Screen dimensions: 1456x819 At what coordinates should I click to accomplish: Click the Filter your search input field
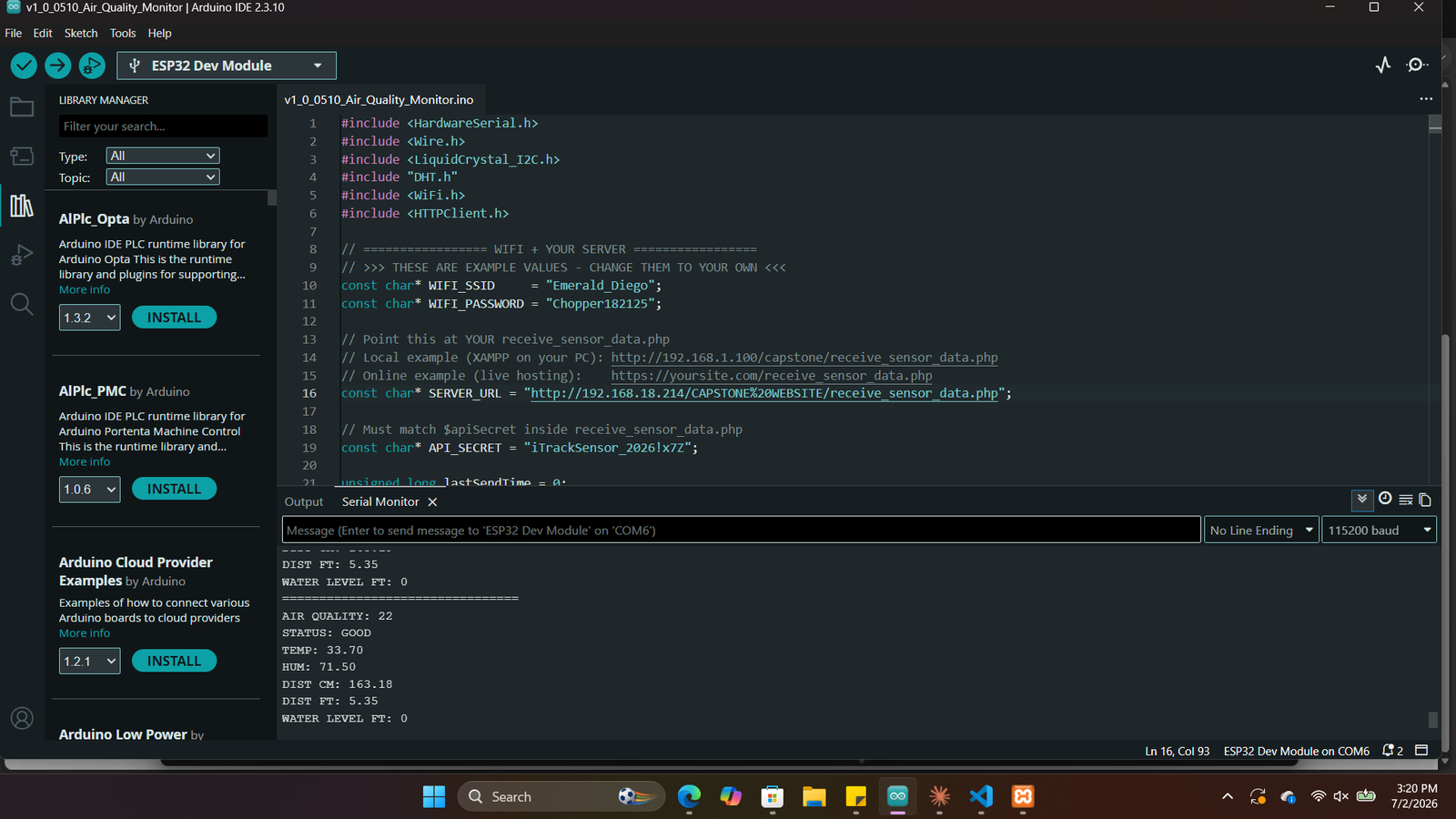163,126
